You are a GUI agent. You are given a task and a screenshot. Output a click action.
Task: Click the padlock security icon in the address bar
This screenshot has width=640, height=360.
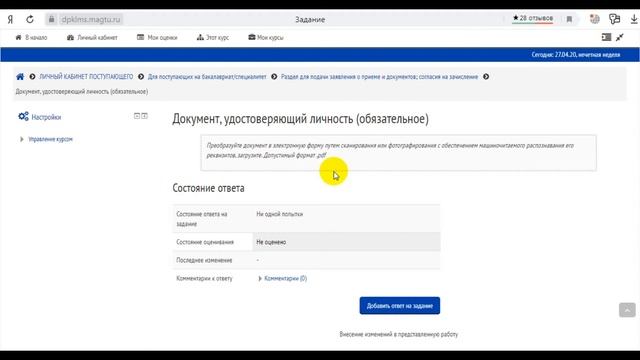[51, 19]
